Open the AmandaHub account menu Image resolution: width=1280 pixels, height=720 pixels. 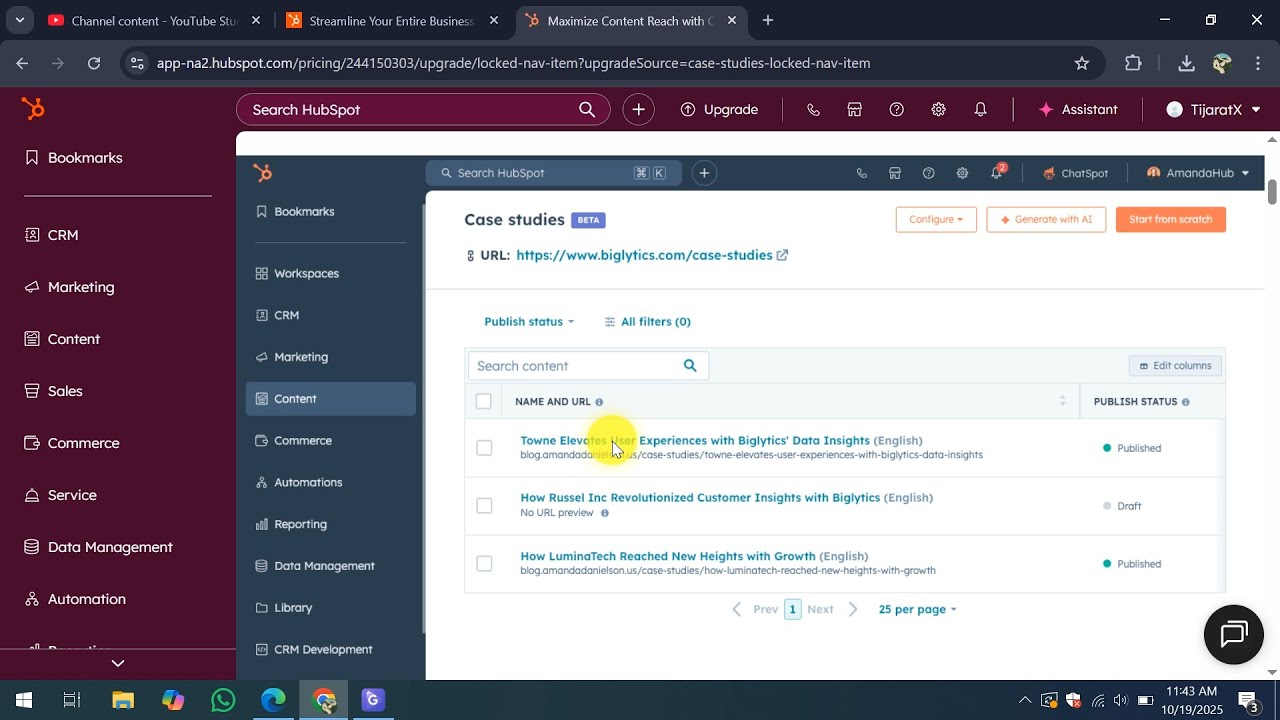[x=1198, y=173]
